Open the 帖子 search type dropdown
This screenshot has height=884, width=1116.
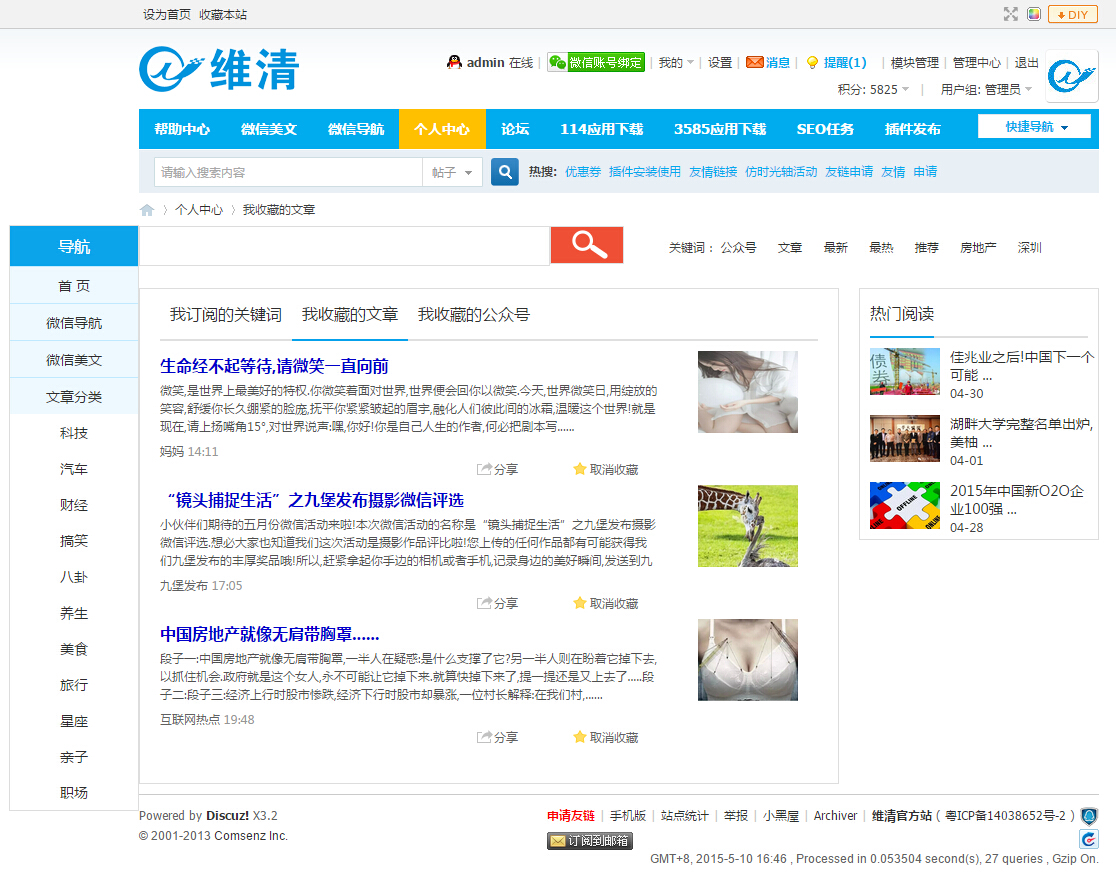(x=453, y=172)
